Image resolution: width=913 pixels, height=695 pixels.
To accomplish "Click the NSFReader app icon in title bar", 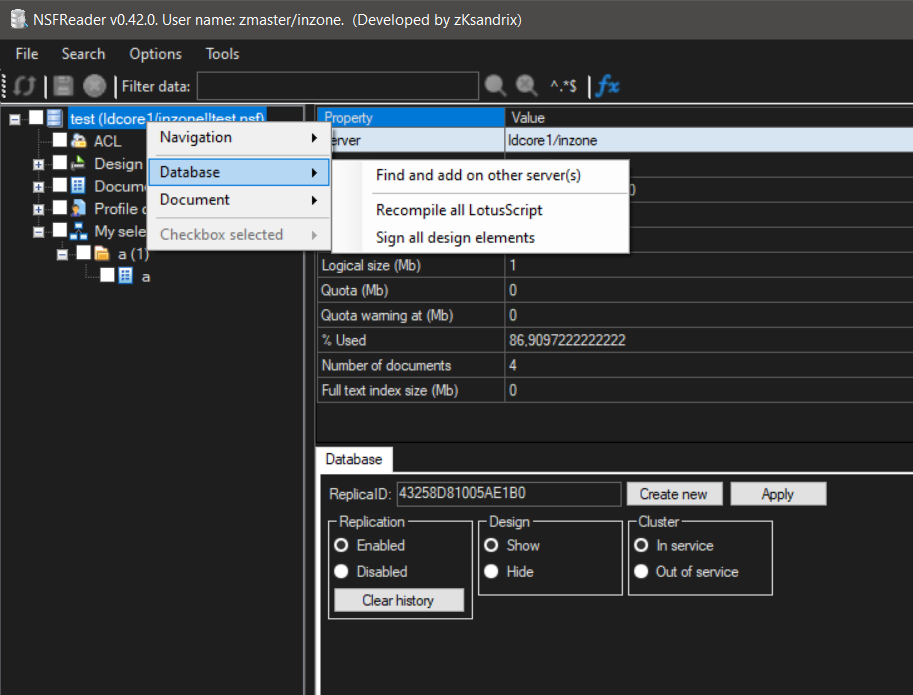I will [x=18, y=19].
